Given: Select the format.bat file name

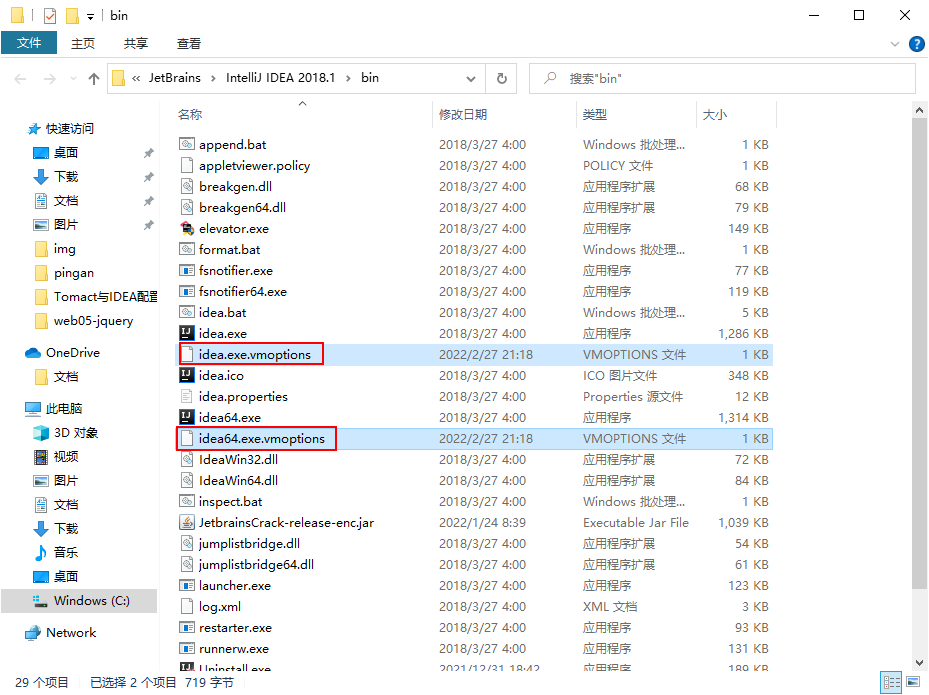Looking at the screenshot, I should point(229,250).
